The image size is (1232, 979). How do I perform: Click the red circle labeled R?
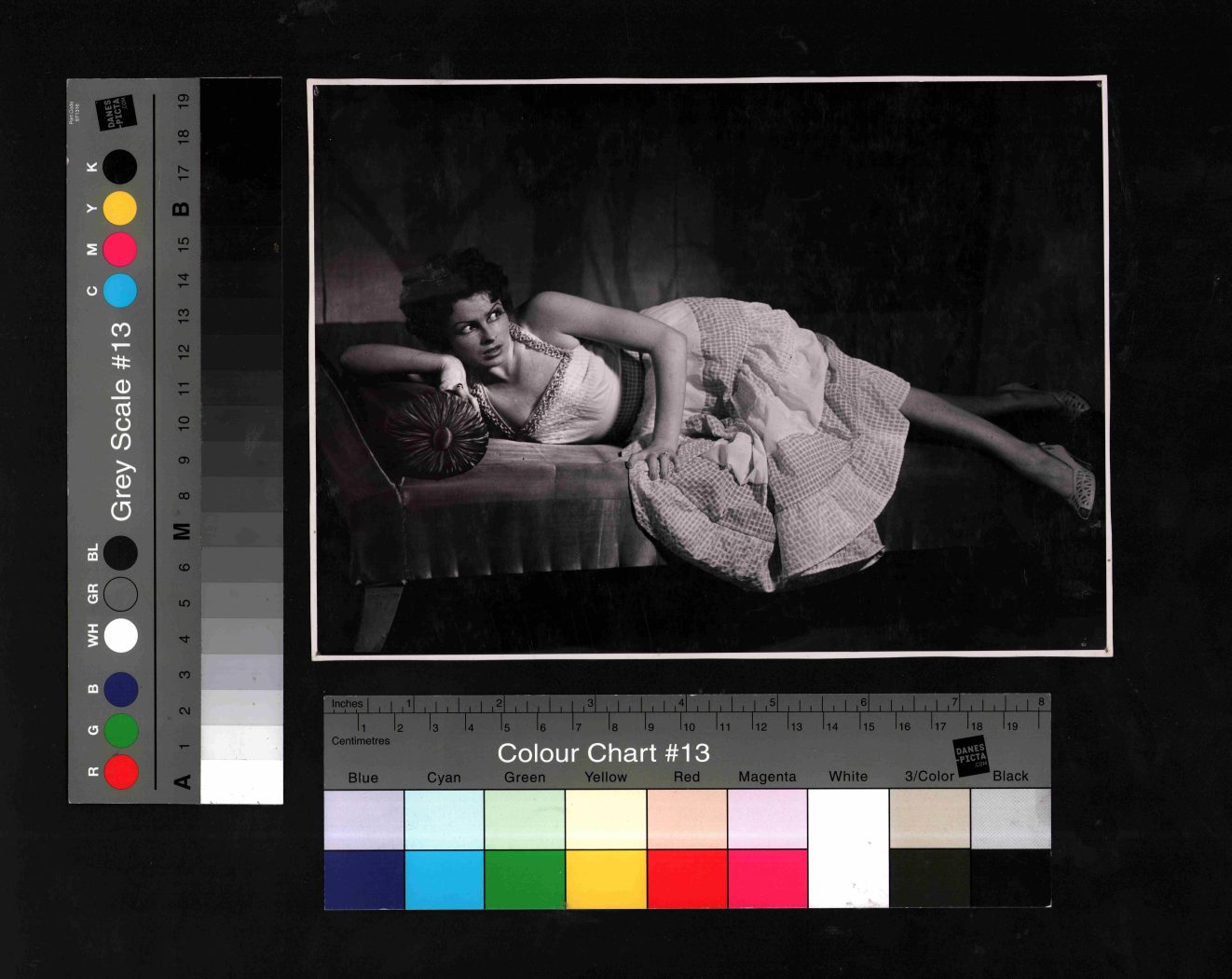(121, 772)
